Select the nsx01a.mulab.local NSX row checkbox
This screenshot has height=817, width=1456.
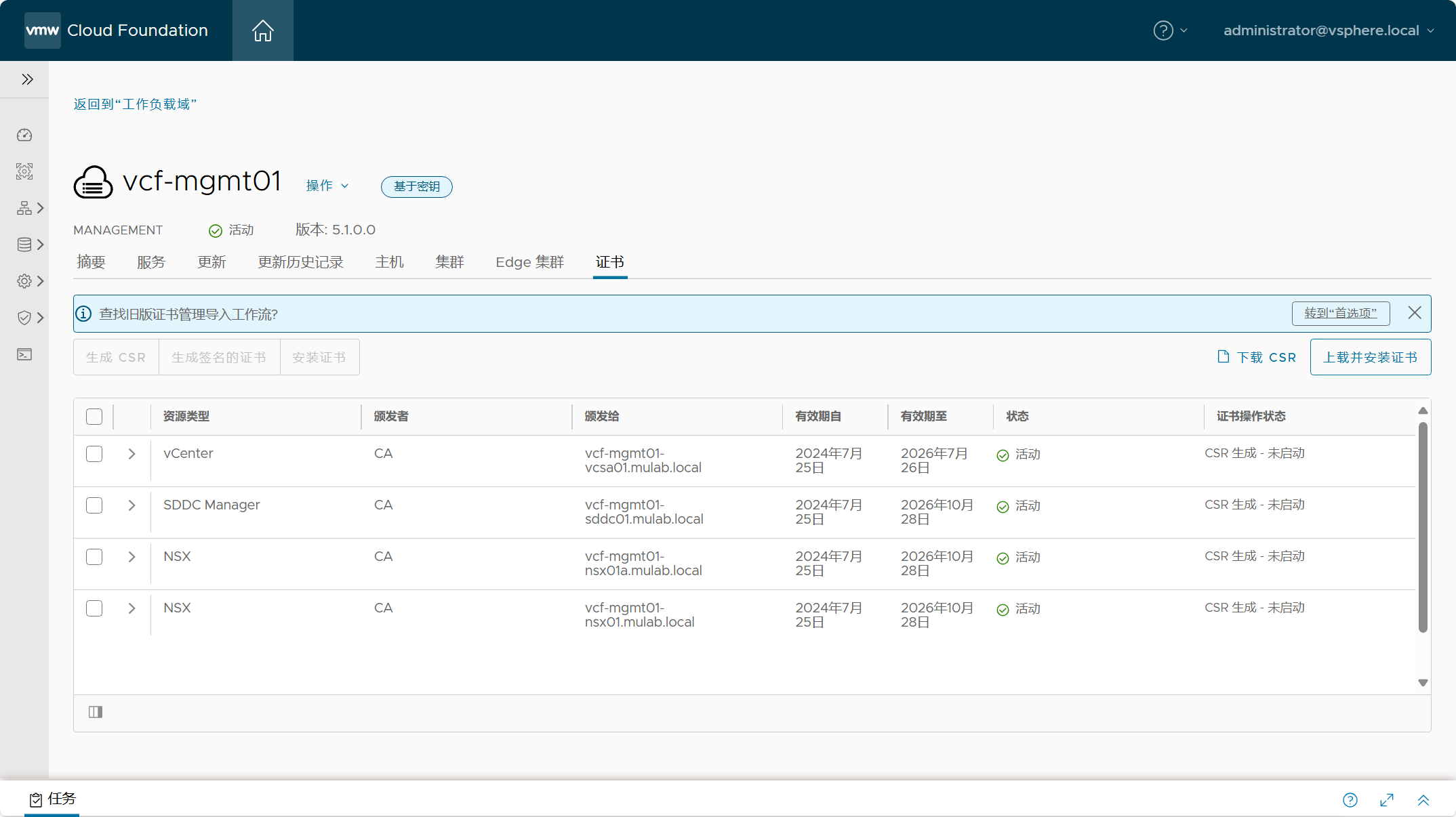tap(94, 557)
